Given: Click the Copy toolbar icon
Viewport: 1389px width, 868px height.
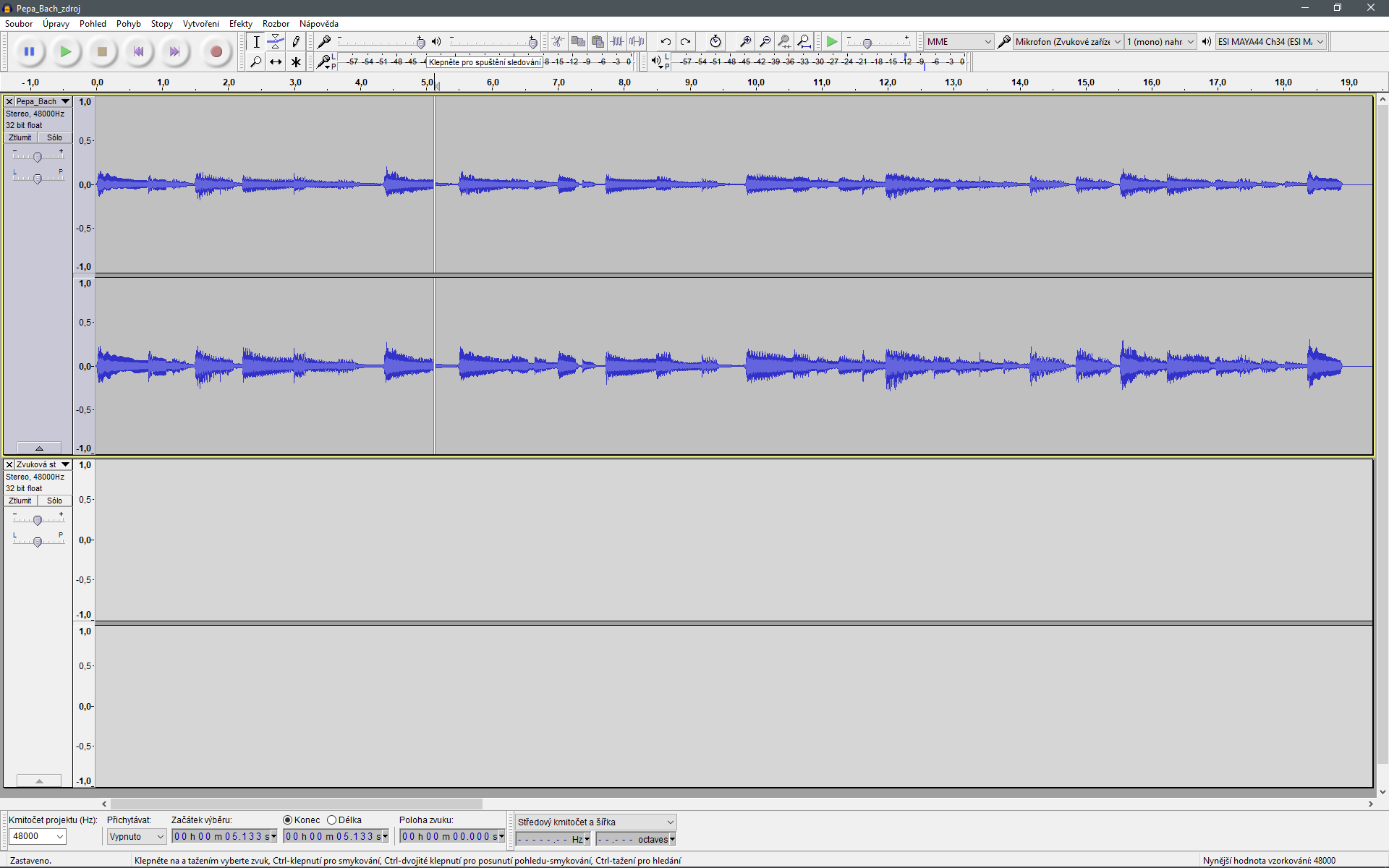Looking at the screenshot, I should click(577, 42).
